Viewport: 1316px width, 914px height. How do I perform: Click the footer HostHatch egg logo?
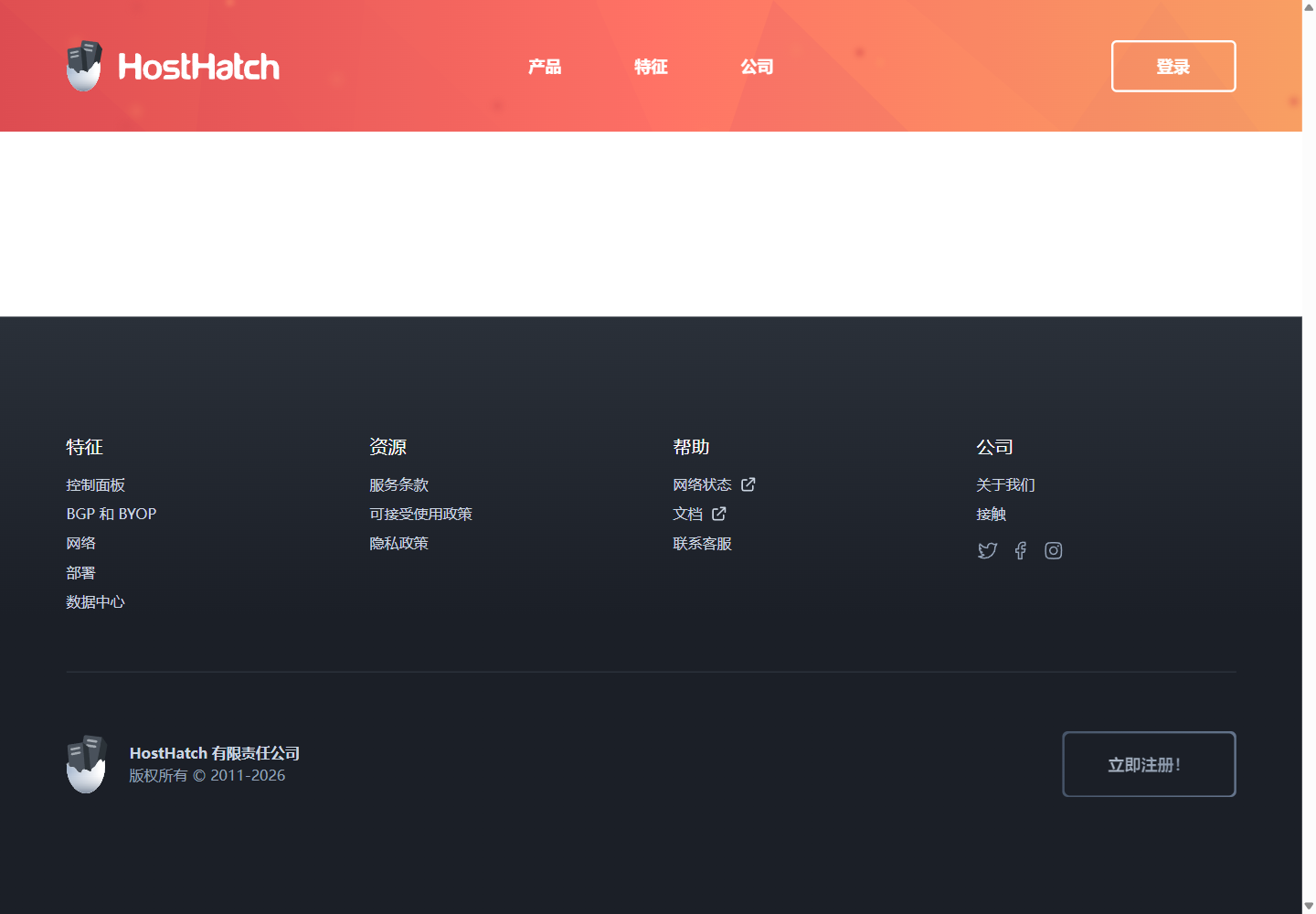tap(87, 764)
